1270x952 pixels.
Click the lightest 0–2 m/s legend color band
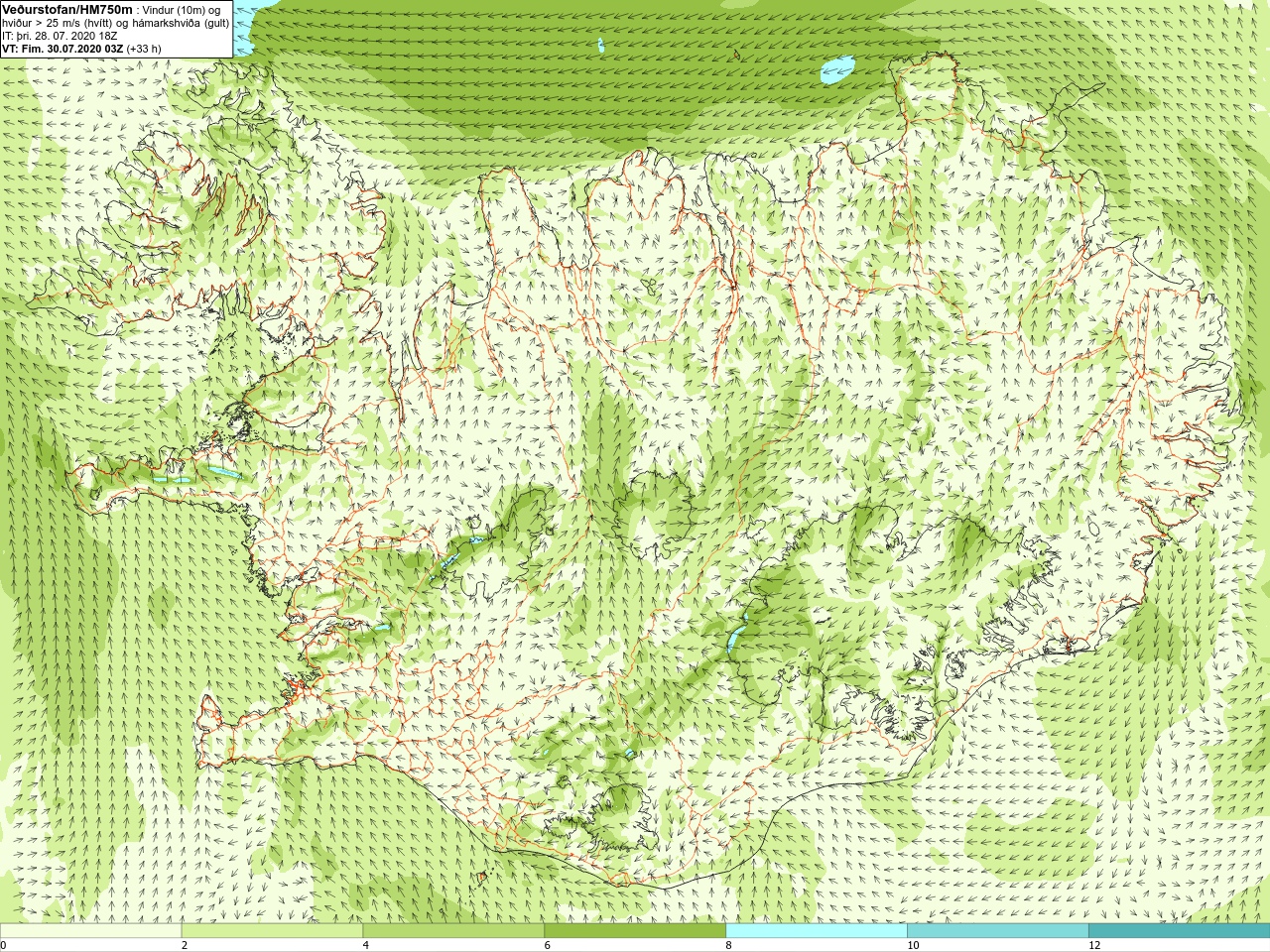(x=90, y=932)
